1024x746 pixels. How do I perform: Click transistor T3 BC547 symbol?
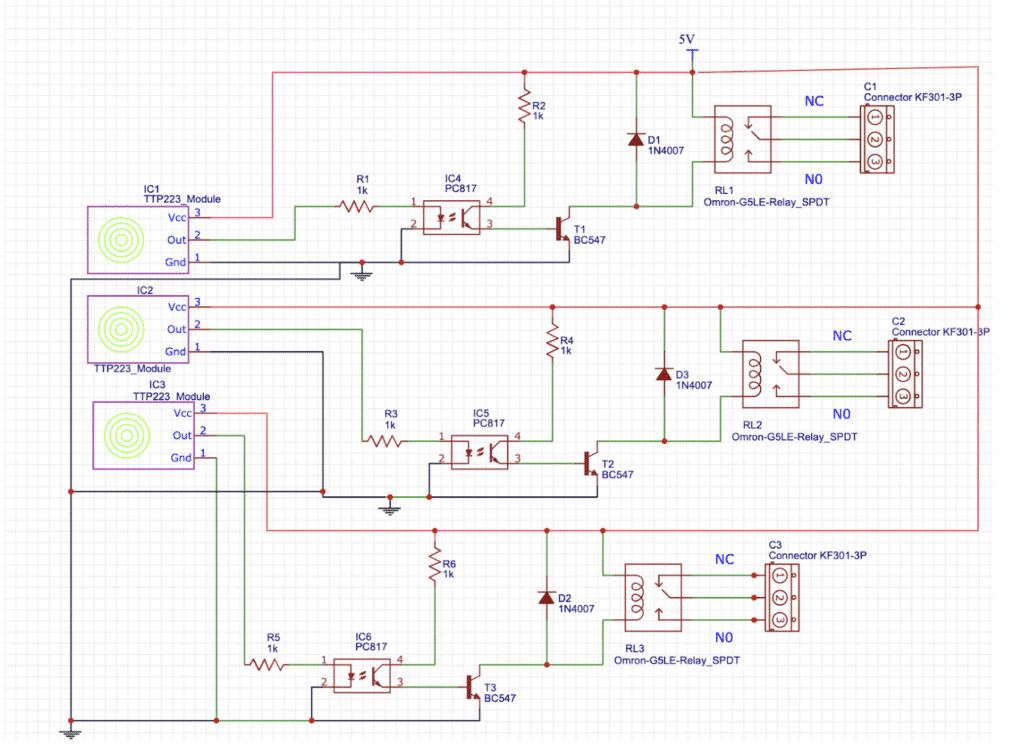click(x=471, y=686)
